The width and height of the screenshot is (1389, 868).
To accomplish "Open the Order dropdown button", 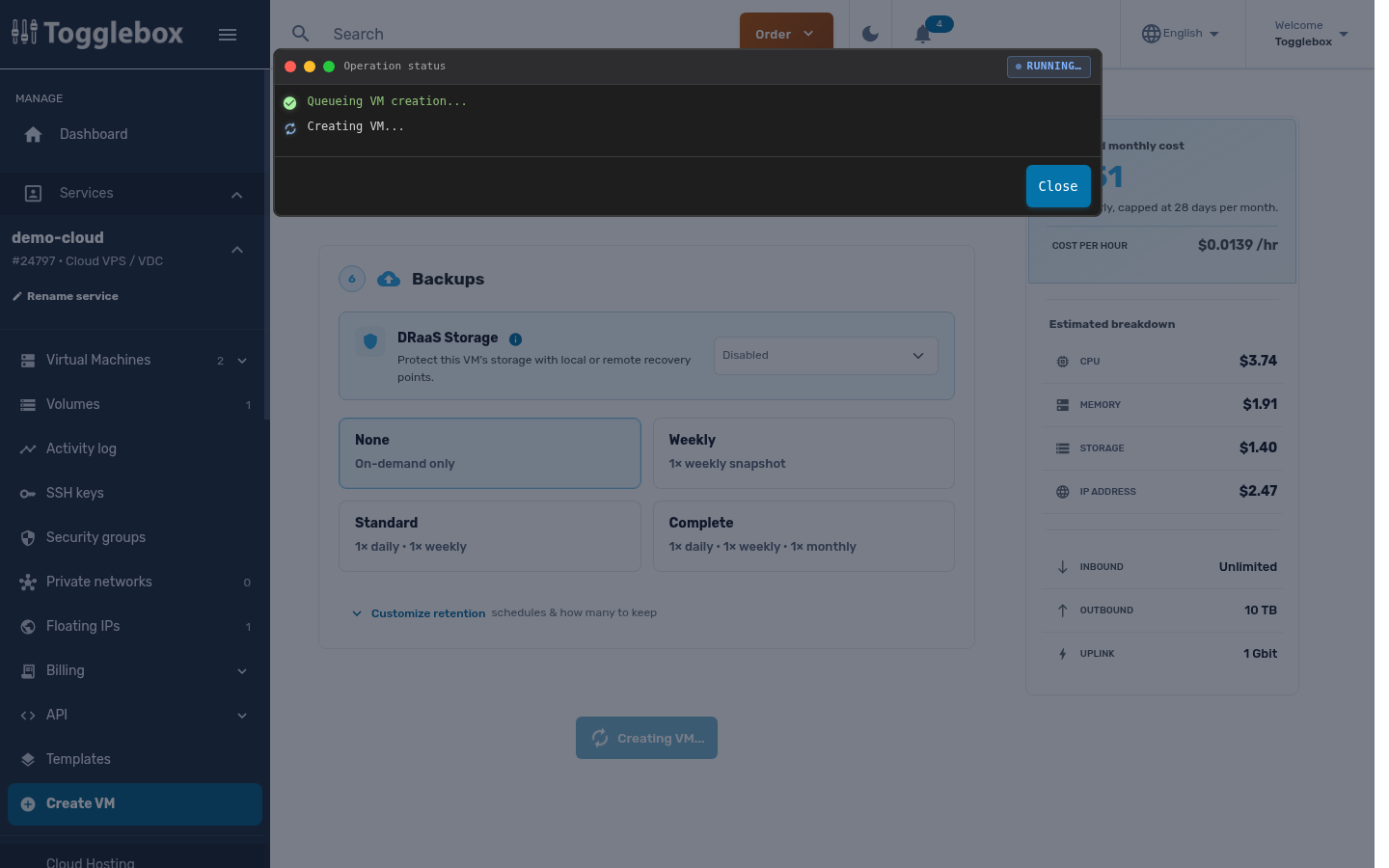I will click(x=786, y=34).
